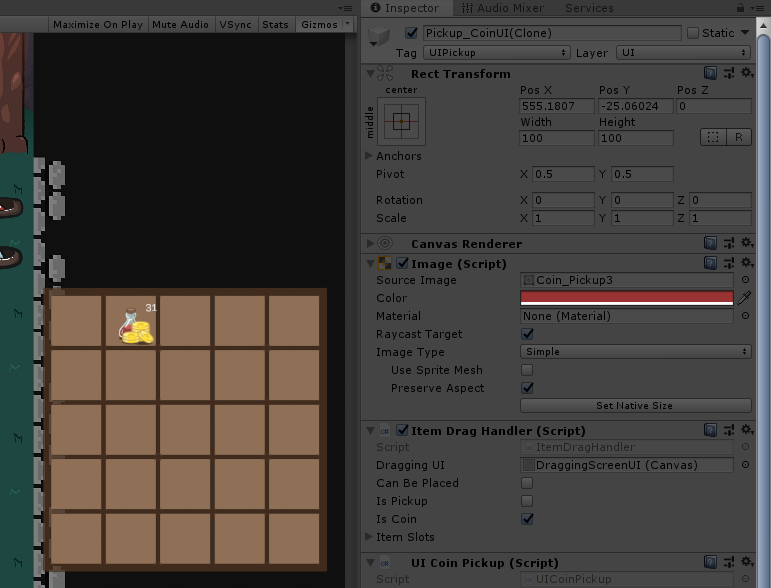Collapse the Image (Script) component
The height and width of the screenshot is (588, 771).
(x=370, y=264)
